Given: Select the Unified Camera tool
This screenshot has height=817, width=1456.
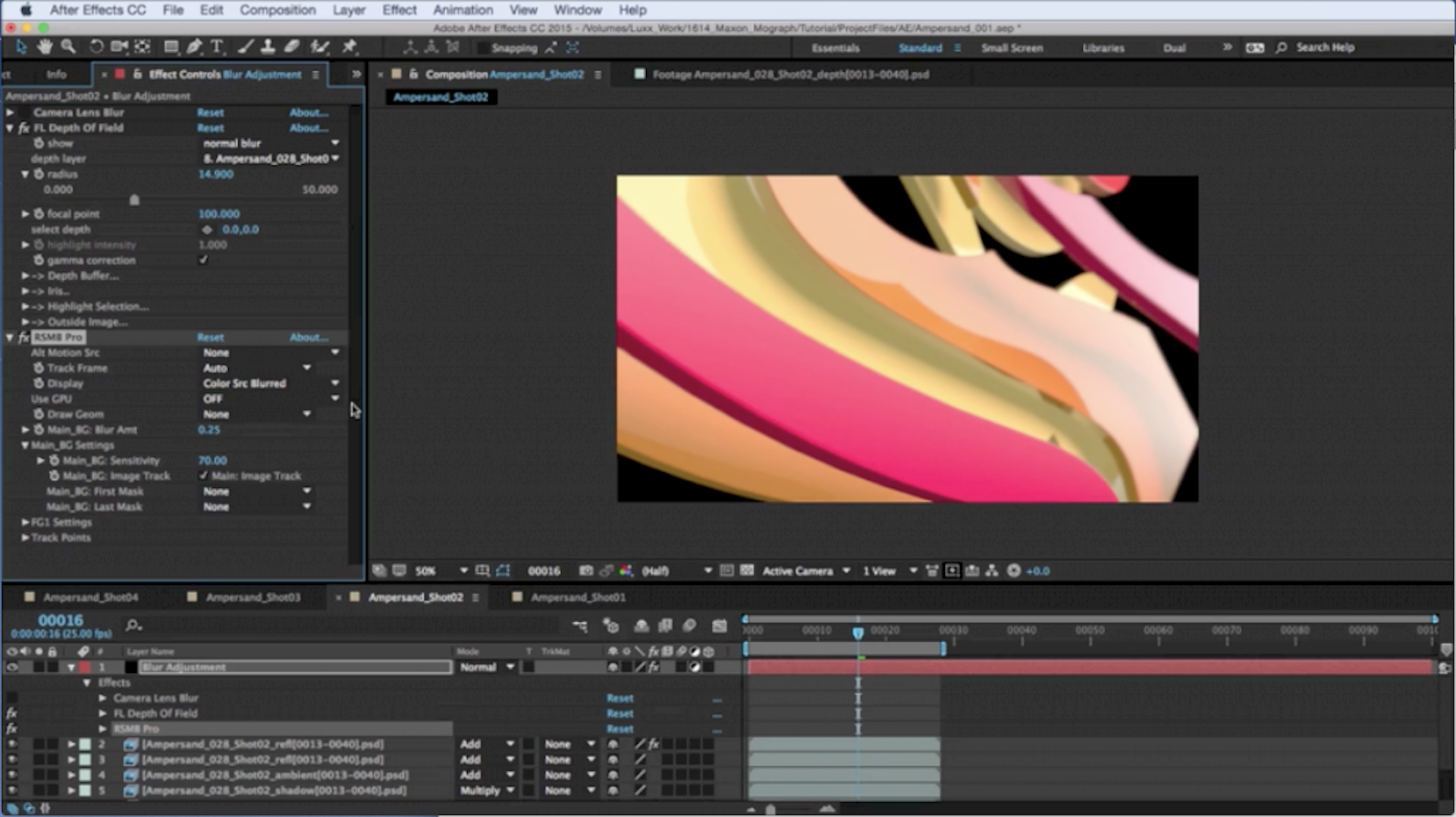Looking at the screenshot, I should coord(119,47).
